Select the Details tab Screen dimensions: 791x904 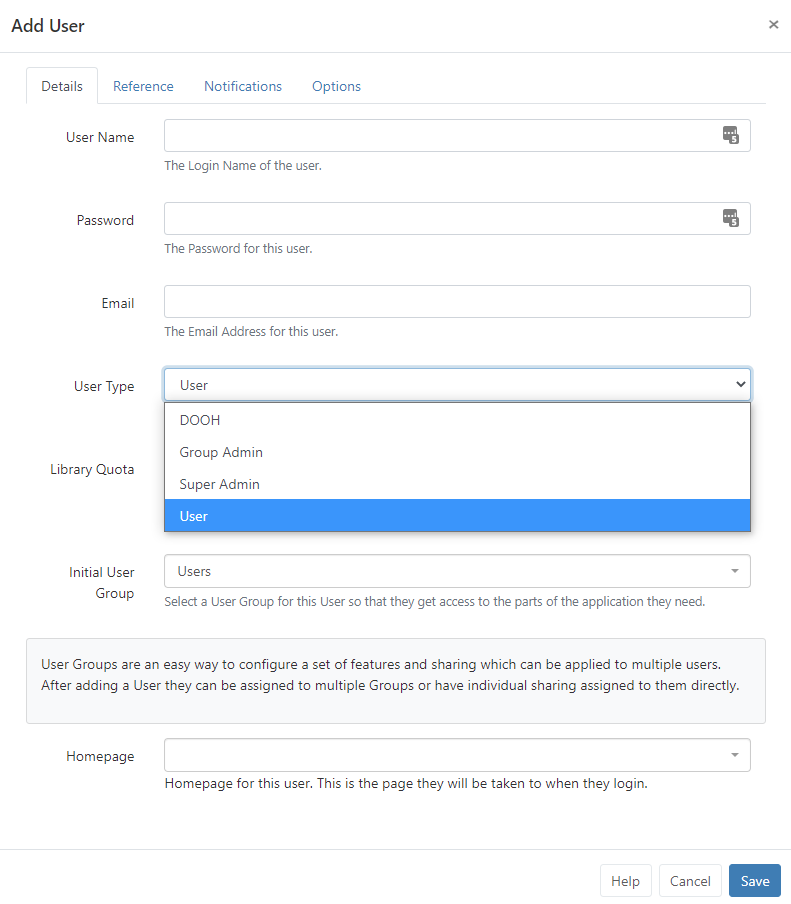pos(62,86)
